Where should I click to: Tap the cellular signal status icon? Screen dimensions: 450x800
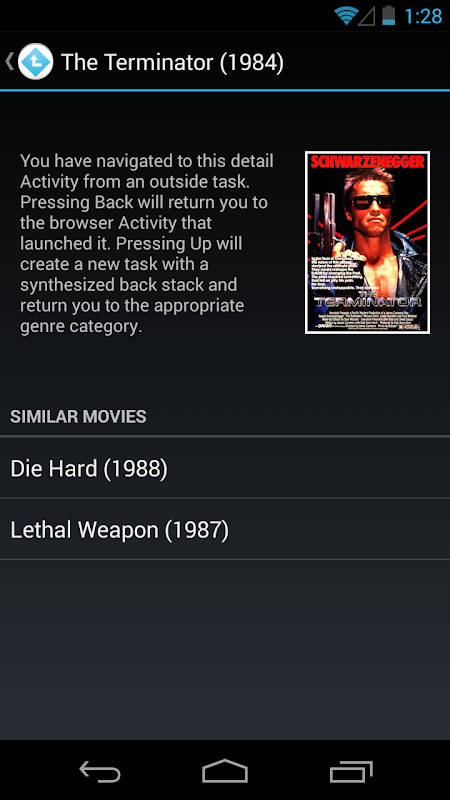click(x=366, y=16)
